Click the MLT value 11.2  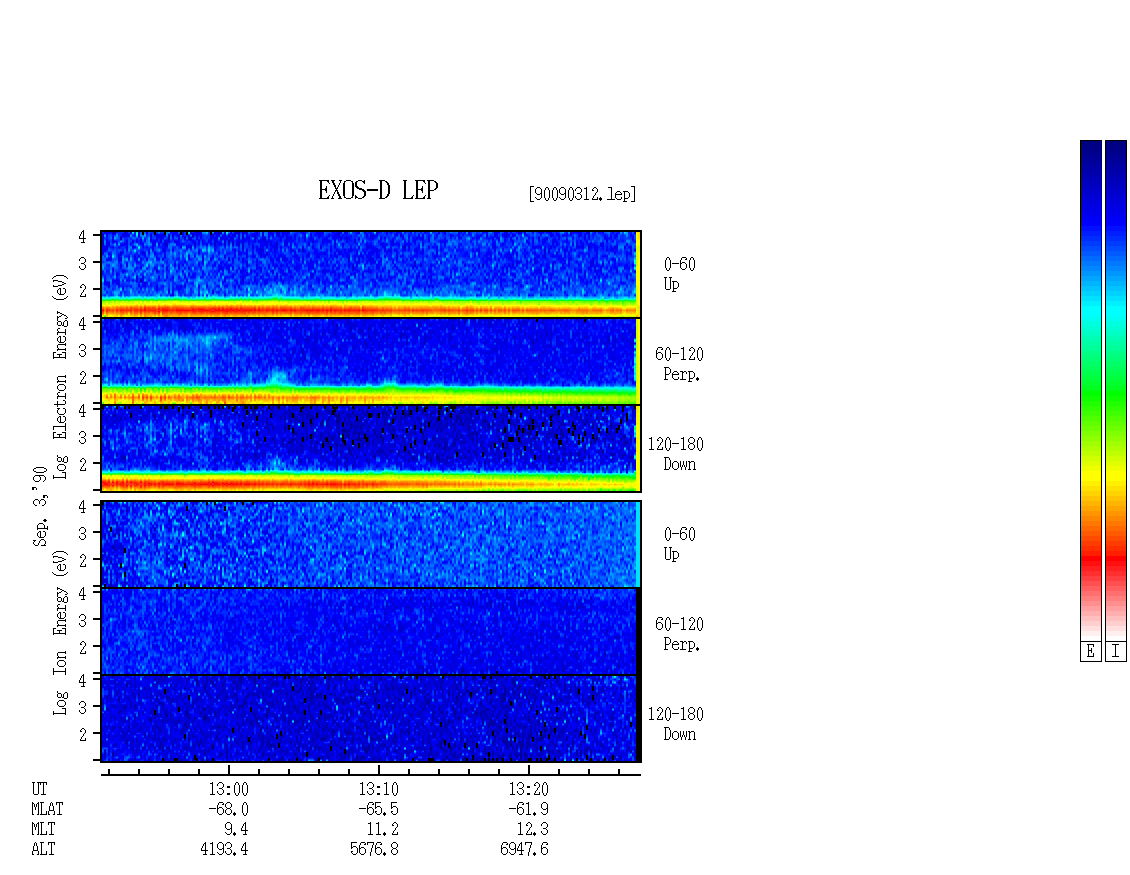(383, 830)
